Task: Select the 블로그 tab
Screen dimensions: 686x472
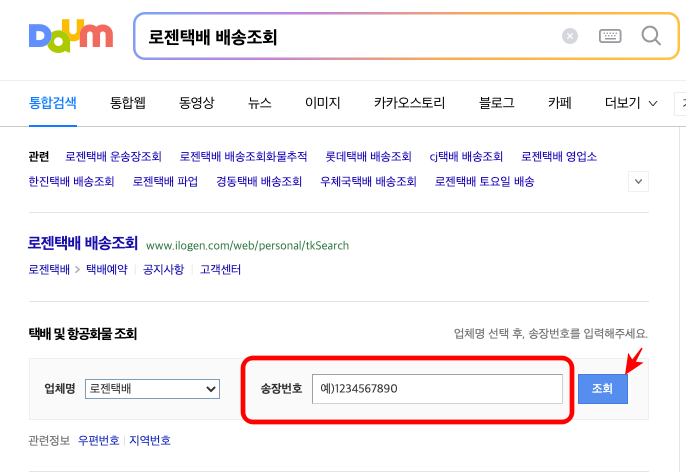Action: coord(496,103)
